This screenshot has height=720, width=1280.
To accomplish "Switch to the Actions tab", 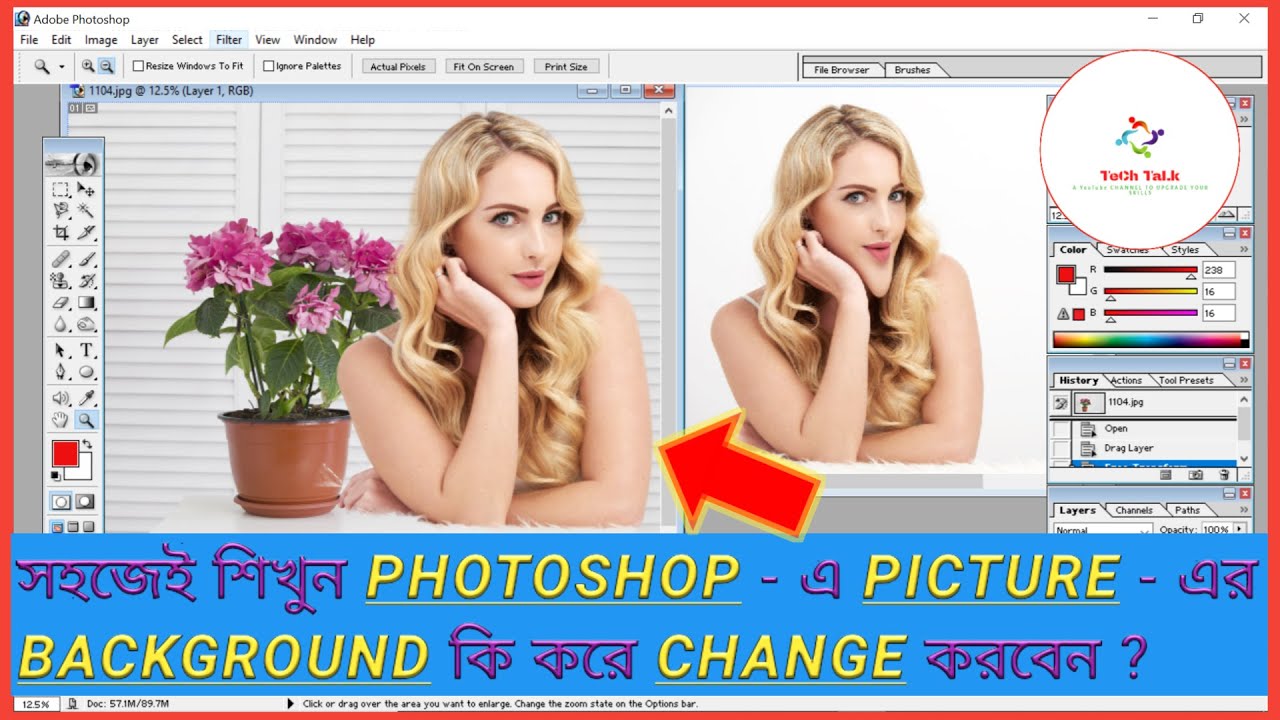I will pyautogui.click(x=1126, y=380).
